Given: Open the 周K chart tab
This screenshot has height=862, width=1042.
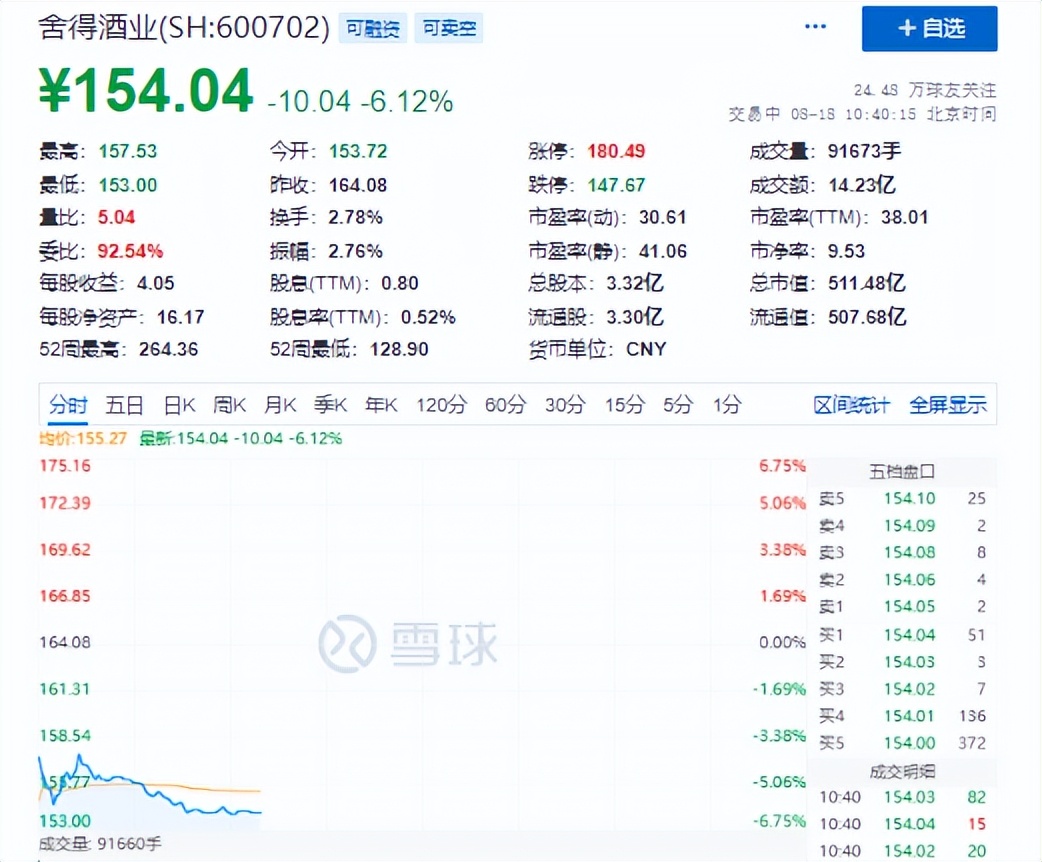Looking at the screenshot, I should tap(230, 404).
